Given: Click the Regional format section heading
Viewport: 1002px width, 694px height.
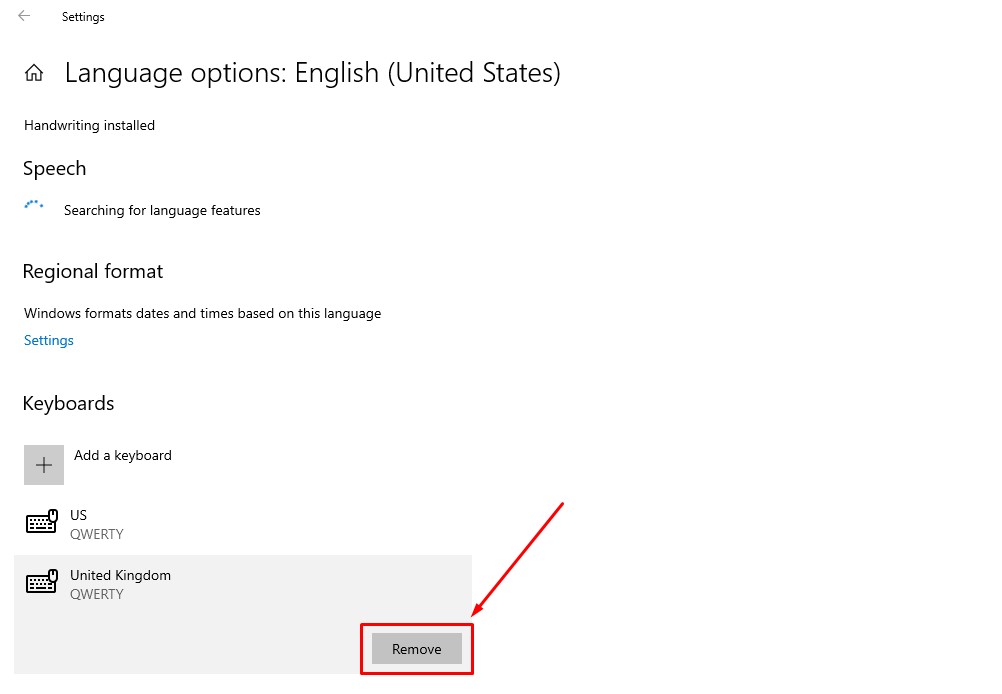Looking at the screenshot, I should [x=93, y=271].
